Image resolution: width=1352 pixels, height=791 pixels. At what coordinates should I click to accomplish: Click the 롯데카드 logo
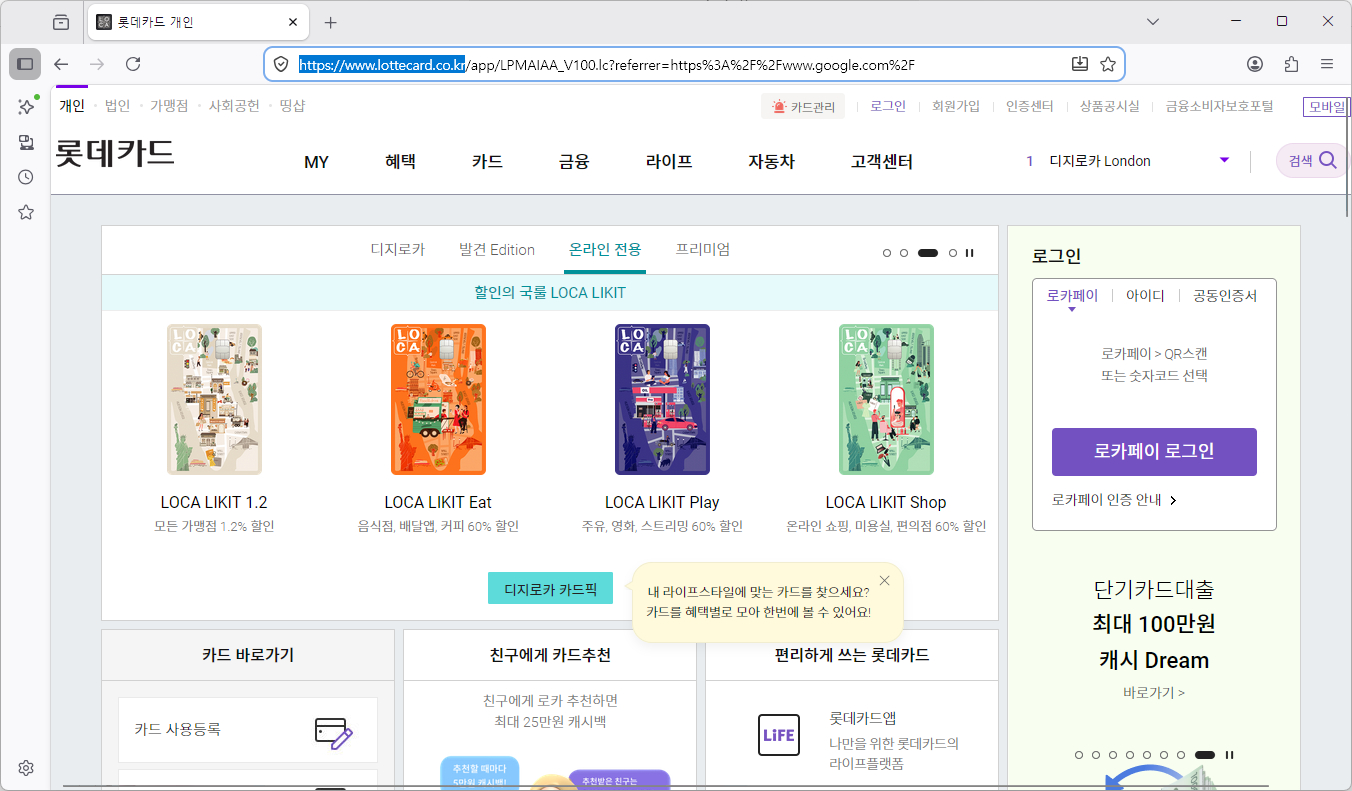tap(115, 153)
